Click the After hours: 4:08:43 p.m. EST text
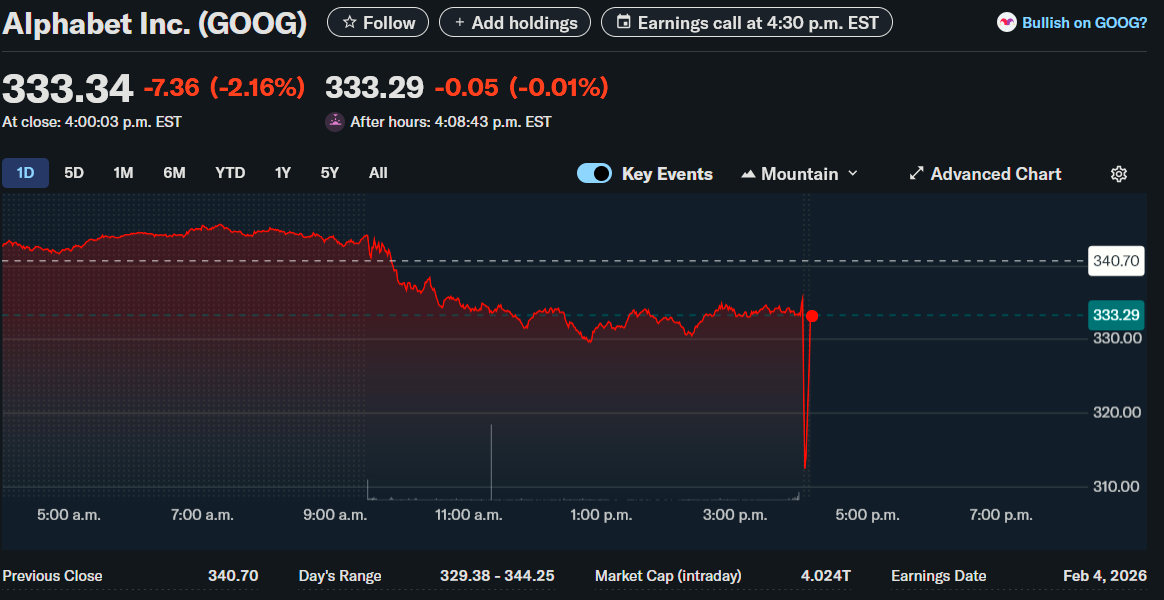This screenshot has width=1164, height=600. click(x=451, y=122)
